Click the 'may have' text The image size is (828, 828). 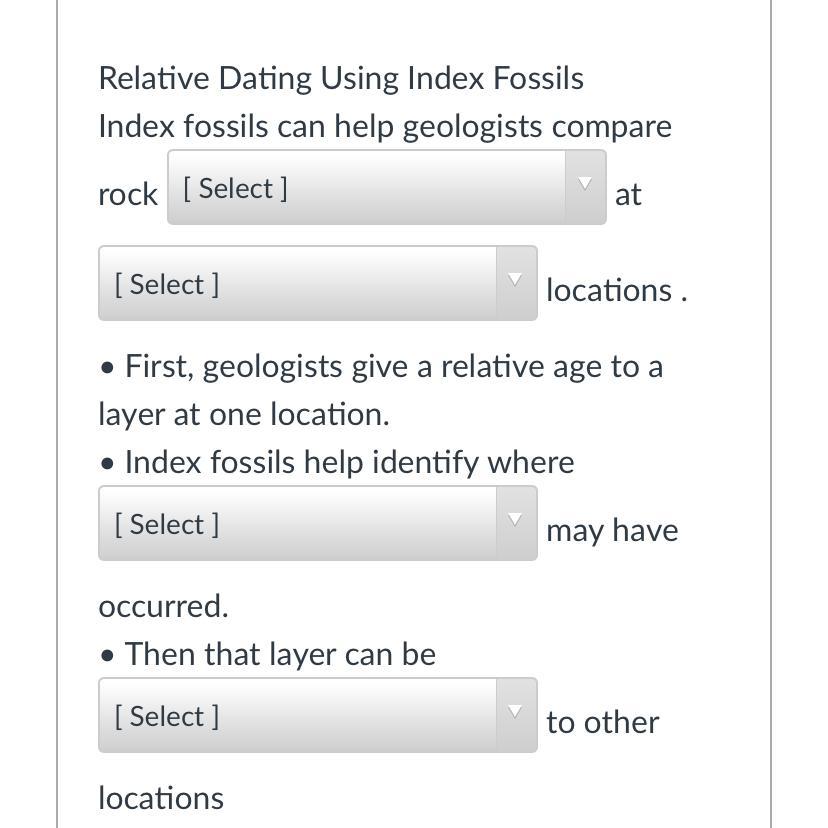point(612,530)
